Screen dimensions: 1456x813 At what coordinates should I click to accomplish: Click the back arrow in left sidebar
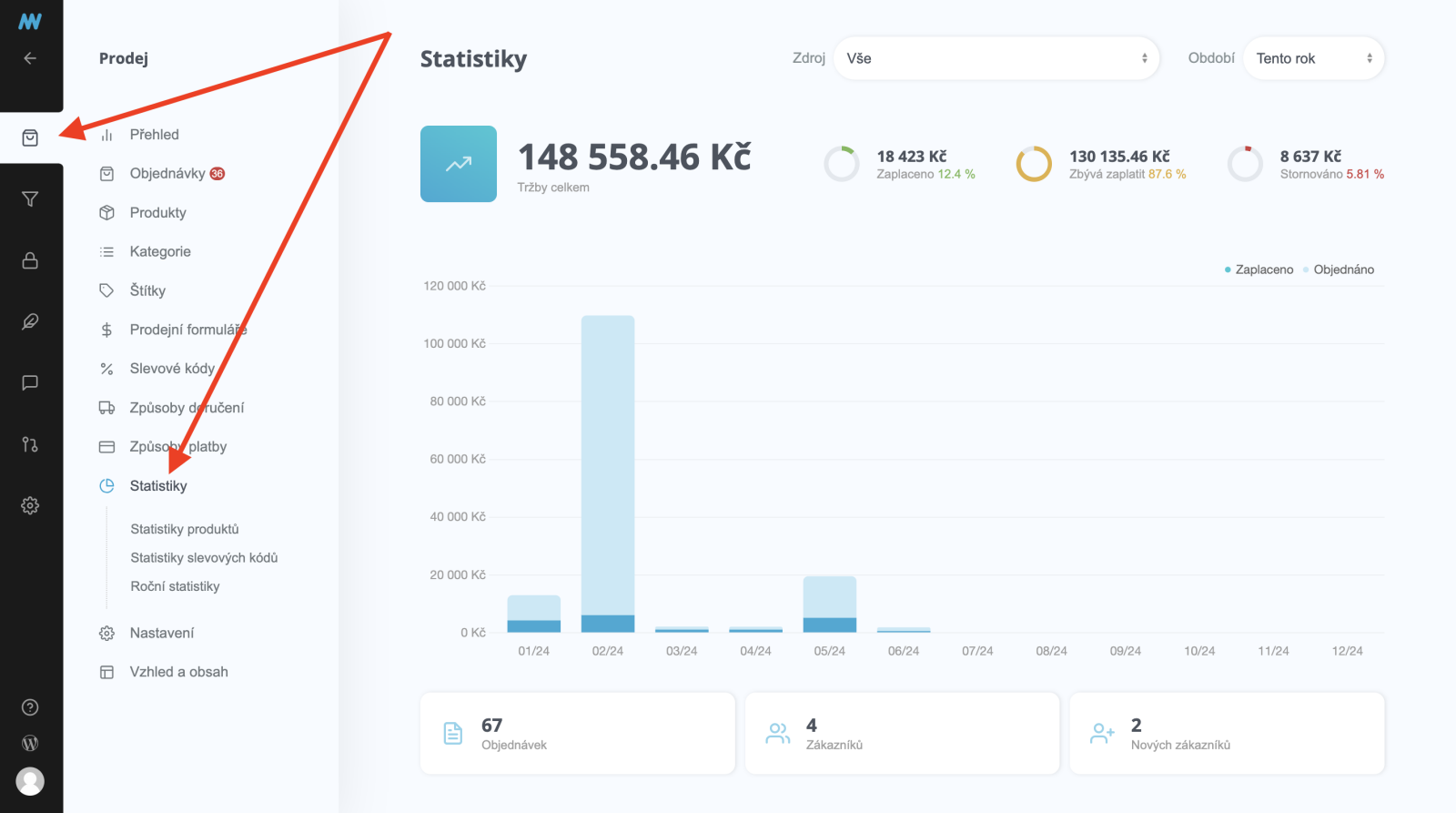point(30,58)
